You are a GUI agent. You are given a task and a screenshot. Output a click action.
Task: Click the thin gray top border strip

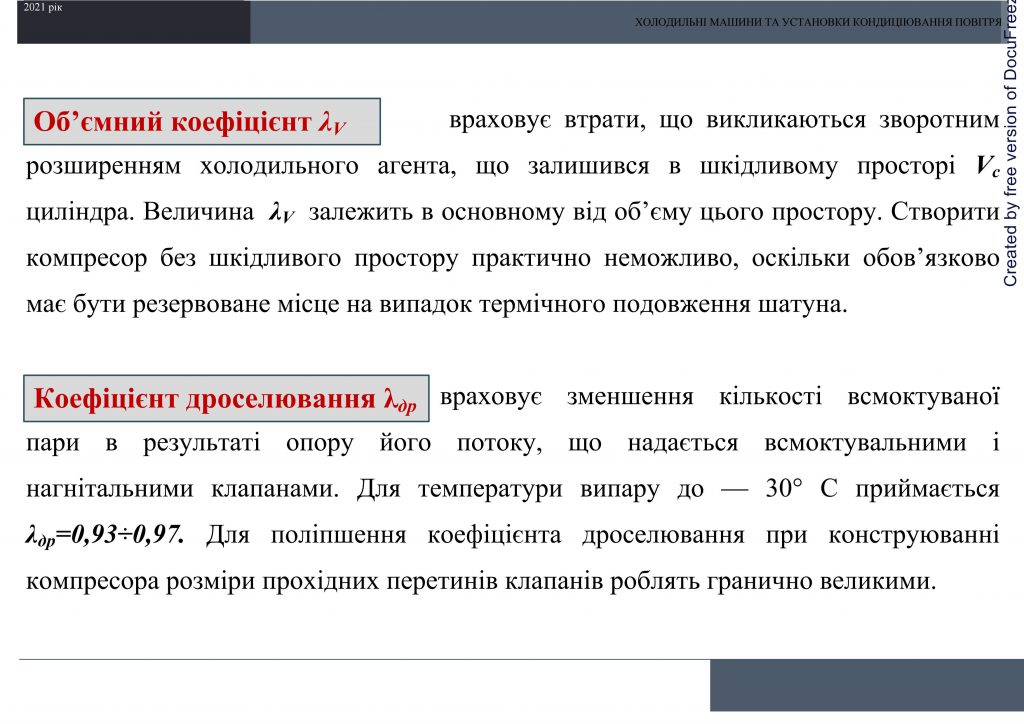click(x=500, y=2)
